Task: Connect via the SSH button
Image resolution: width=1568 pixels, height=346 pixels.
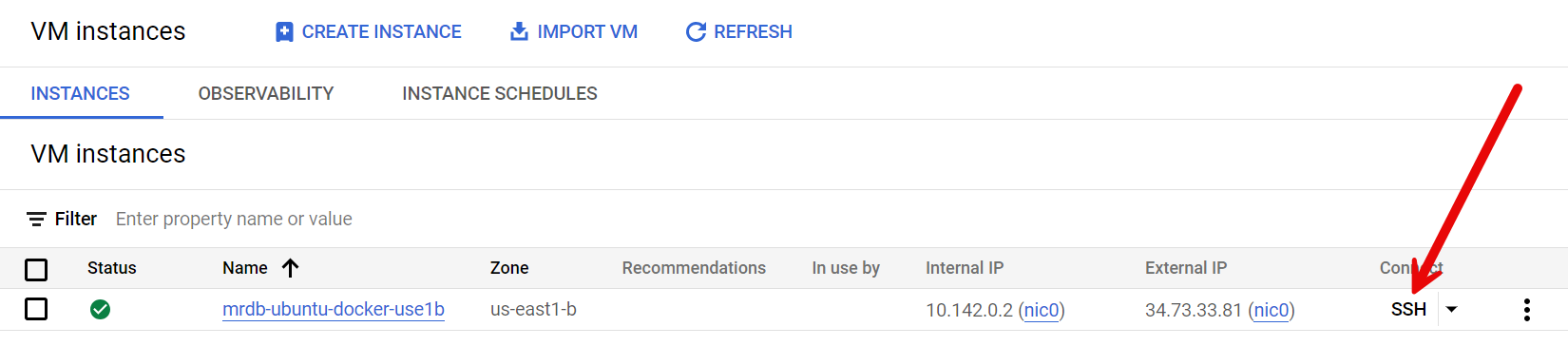Action: pos(1408,310)
